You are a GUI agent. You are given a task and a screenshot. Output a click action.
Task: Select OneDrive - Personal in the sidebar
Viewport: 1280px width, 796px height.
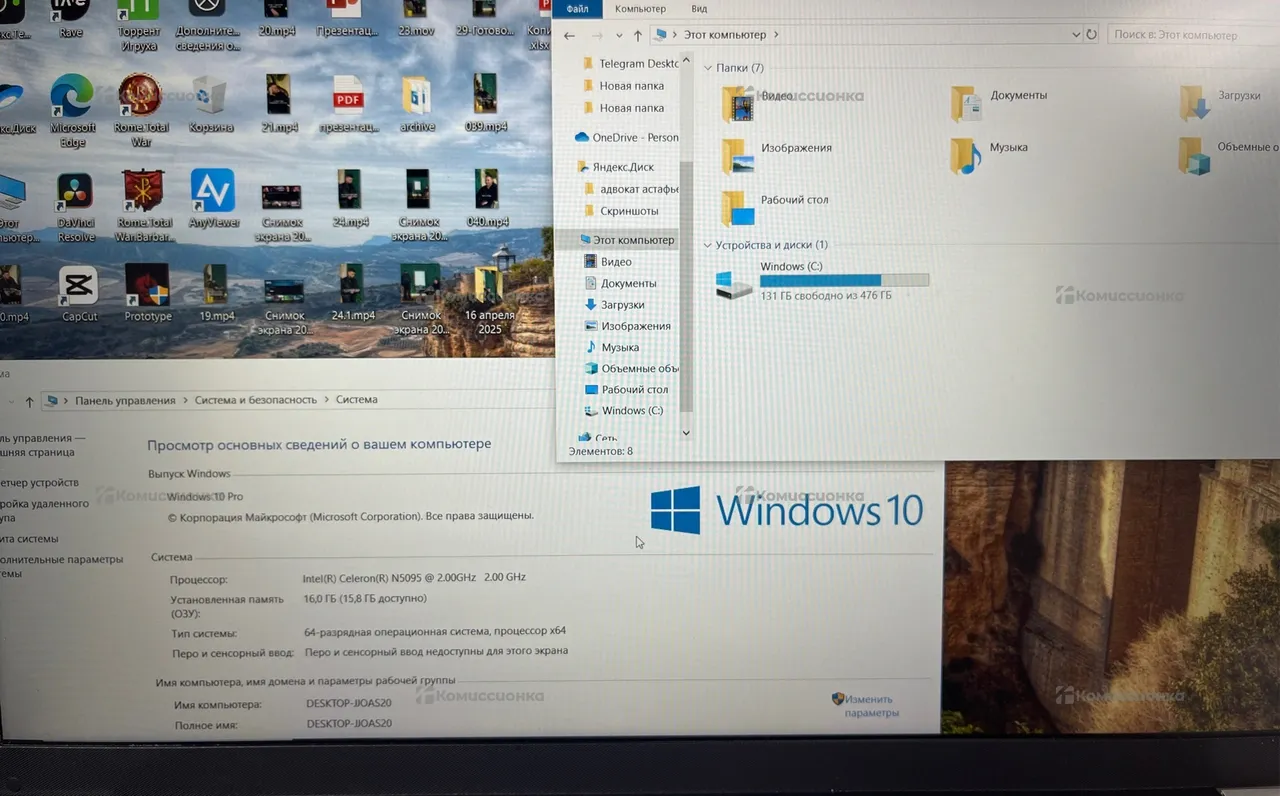(x=626, y=137)
